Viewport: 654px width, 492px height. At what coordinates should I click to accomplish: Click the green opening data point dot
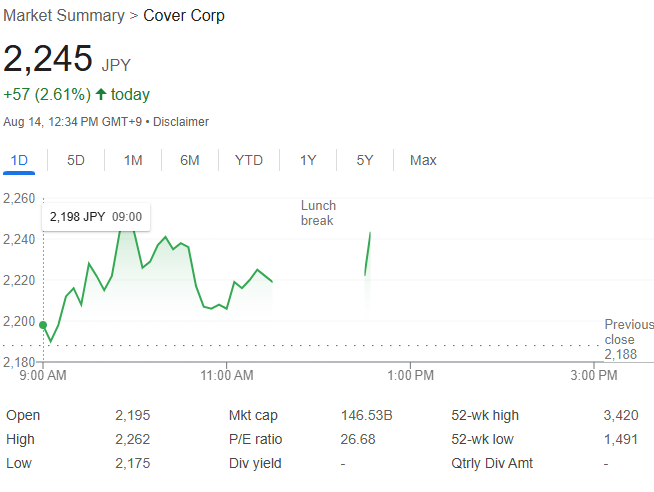[42, 325]
